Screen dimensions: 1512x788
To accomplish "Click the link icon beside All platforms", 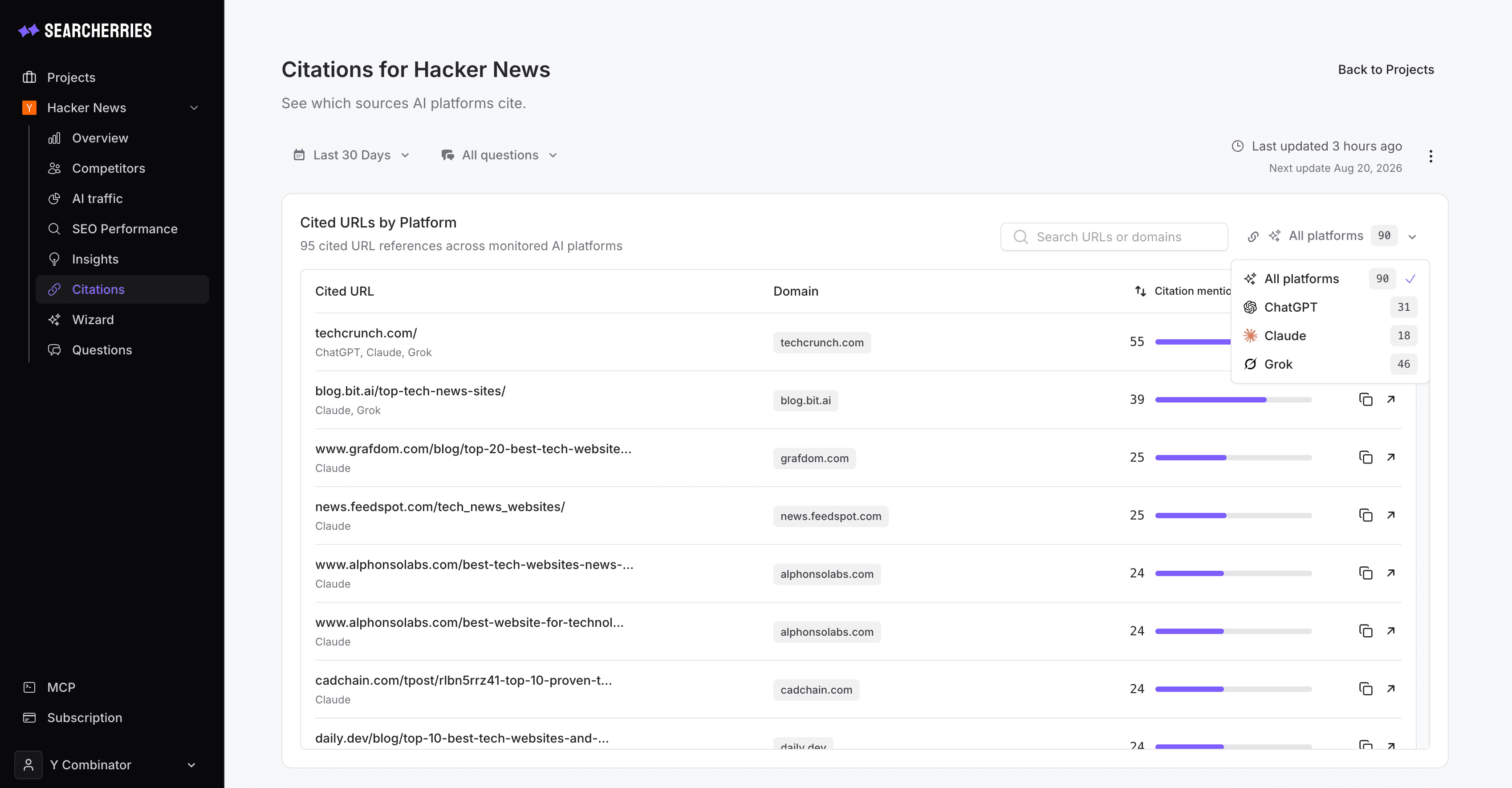I will point(1252,236).
